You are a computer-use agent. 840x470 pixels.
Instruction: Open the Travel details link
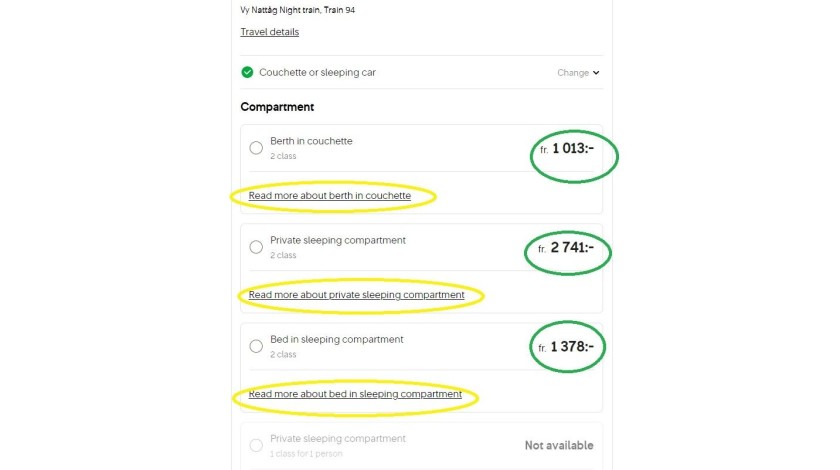pos(269,32)
